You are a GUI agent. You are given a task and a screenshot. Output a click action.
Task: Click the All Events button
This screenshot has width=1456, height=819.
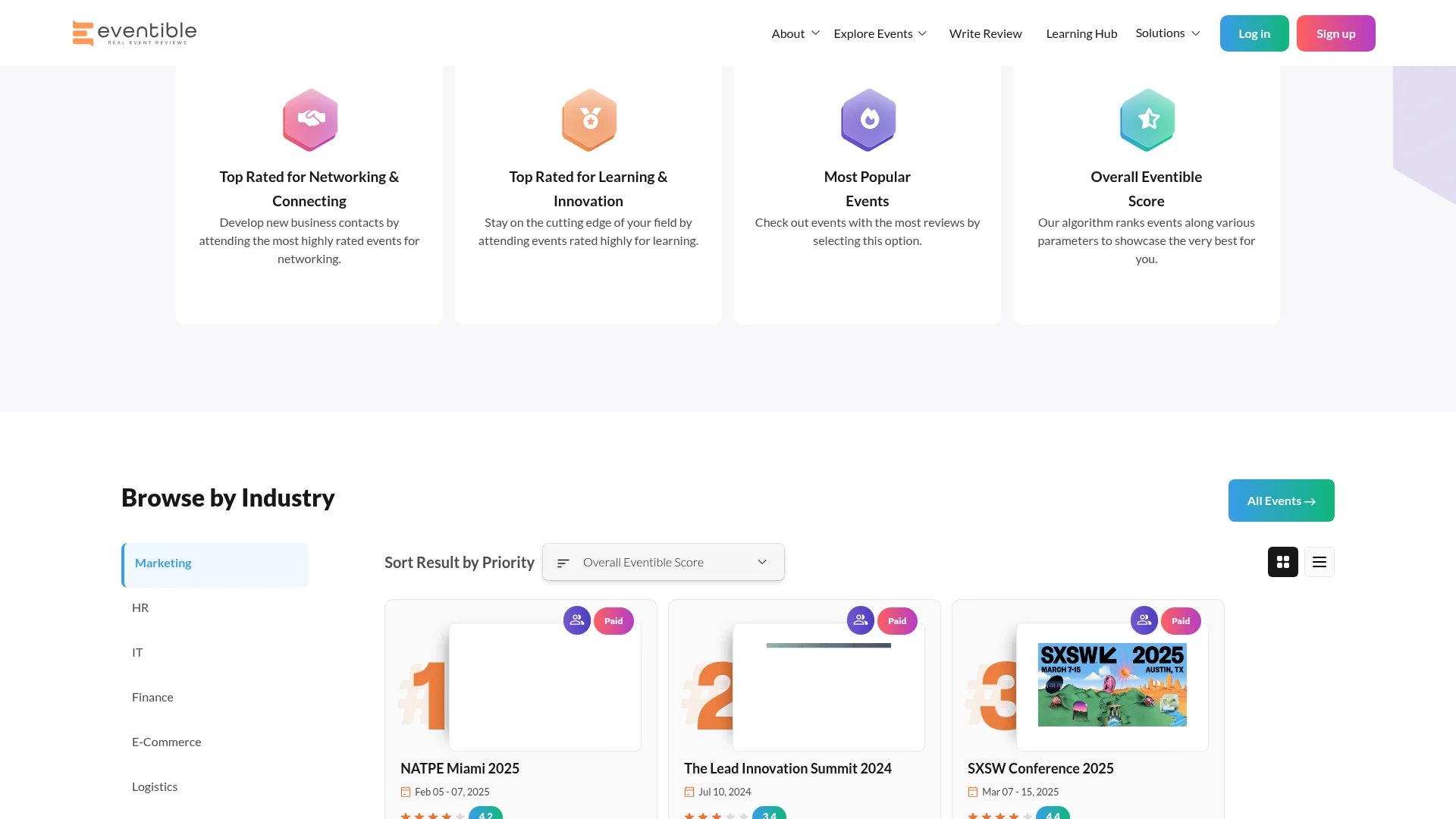tap(1282, 500)
